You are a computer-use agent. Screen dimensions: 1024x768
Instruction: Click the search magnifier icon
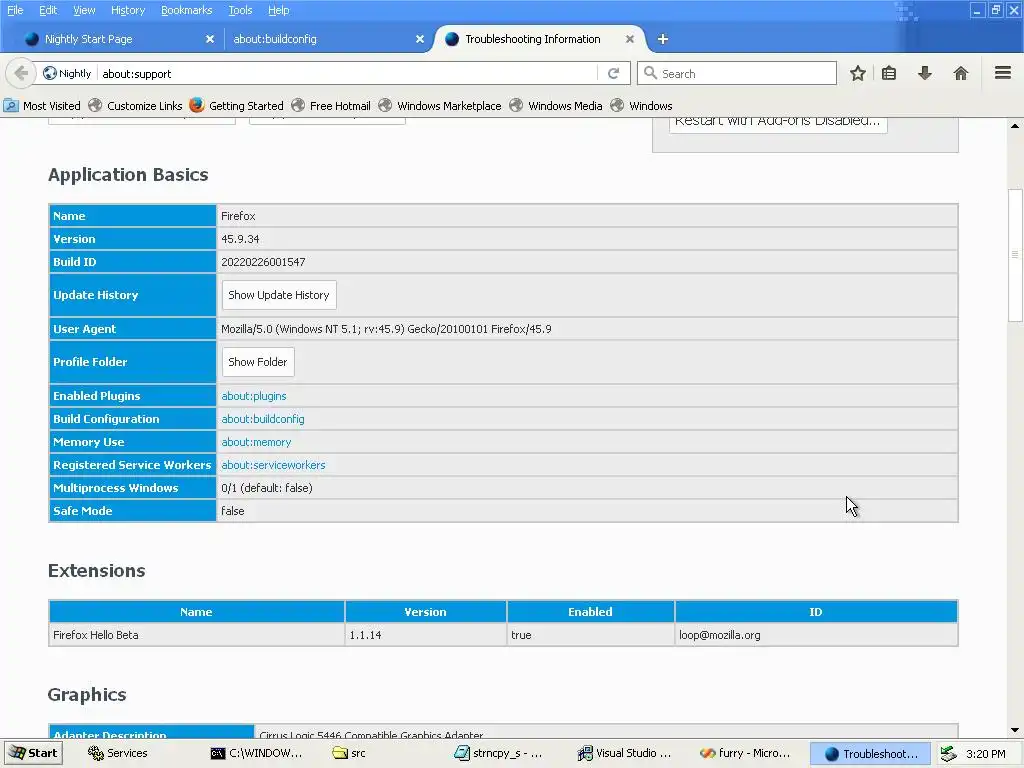pyautogui.click(x=650, y=73)
